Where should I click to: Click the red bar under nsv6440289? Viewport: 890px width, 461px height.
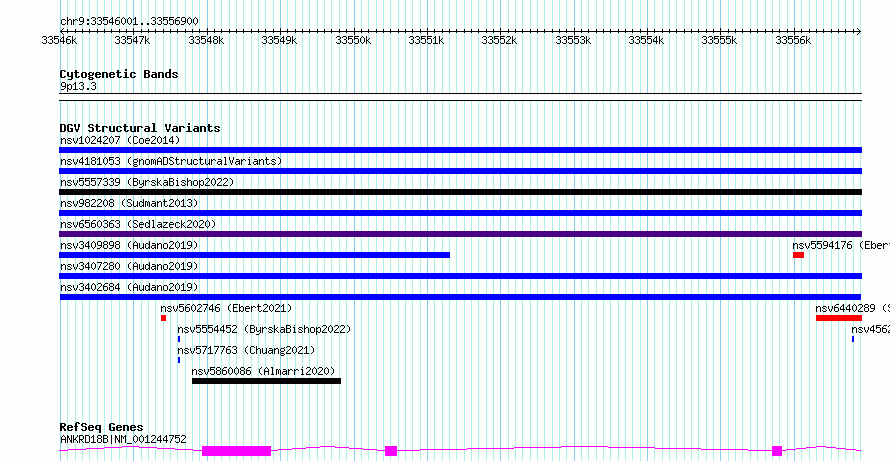(839, 318)
